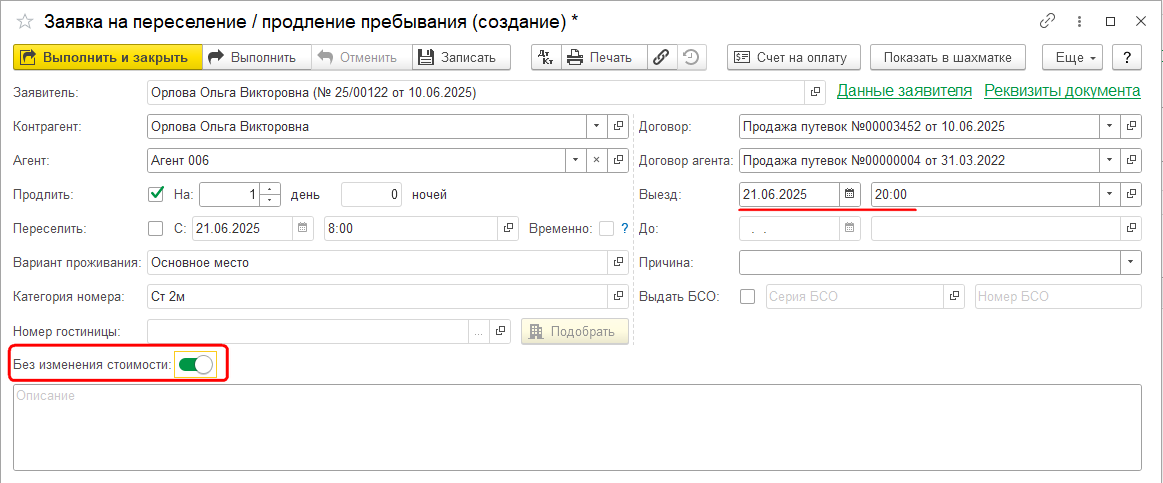Screen dimensions: 1163x483
Task: Click Выполнить и закрыть button
Action: pyautogui.click(x=108, y=57)
